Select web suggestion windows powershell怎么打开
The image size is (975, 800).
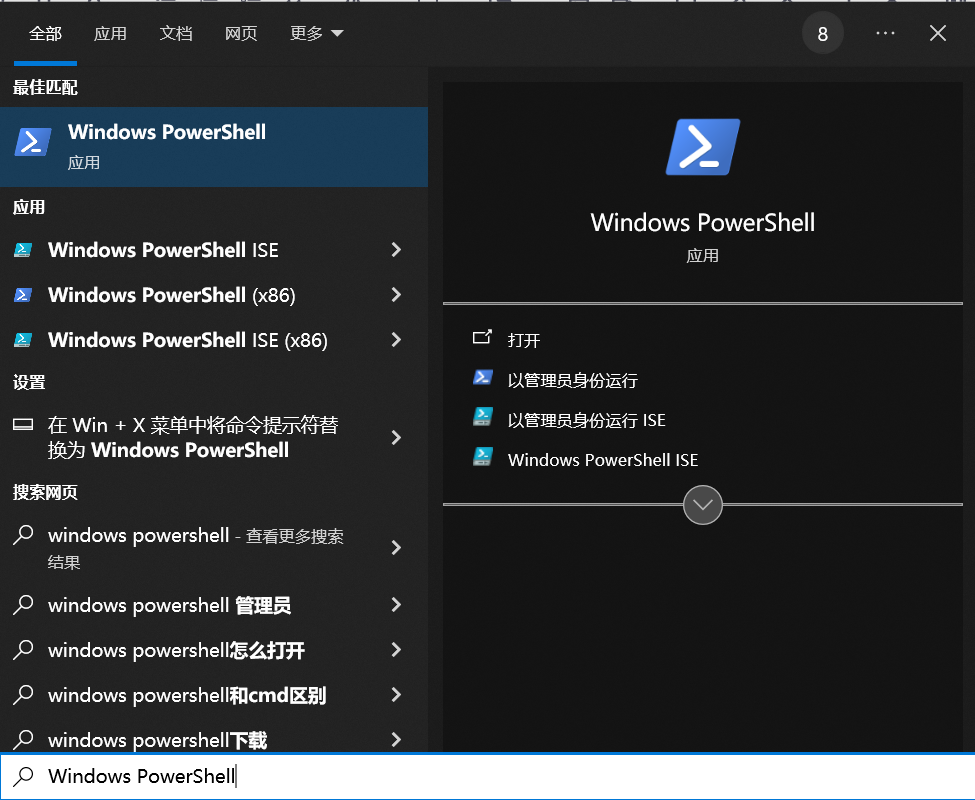click(x=214, y=650)
